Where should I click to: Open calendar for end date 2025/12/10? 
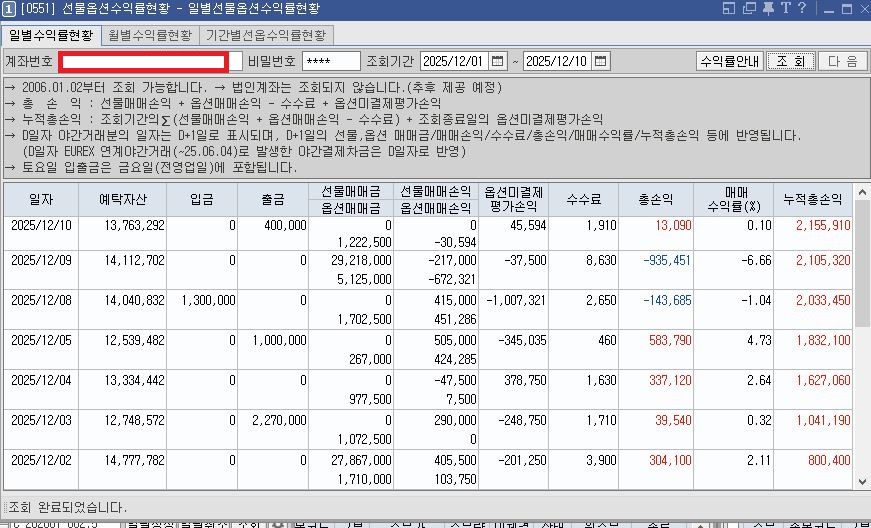click(x=600, y=61)
